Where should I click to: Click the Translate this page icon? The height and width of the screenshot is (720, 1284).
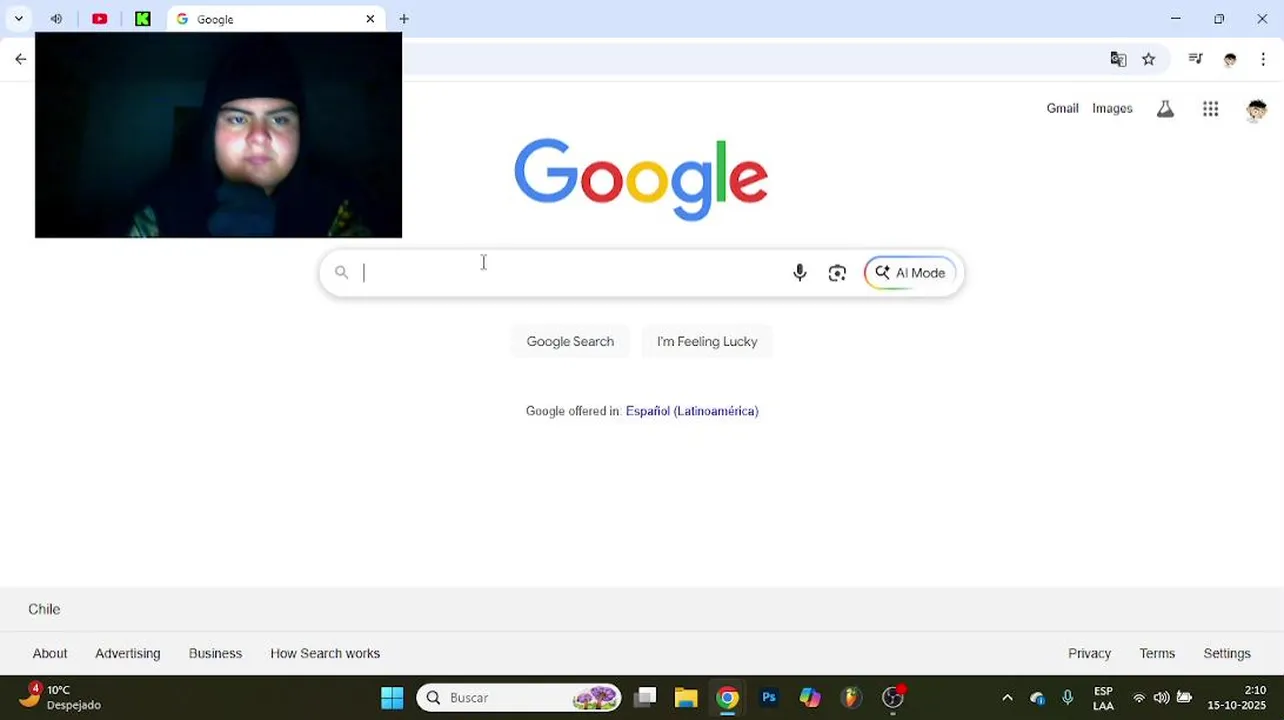(x=1118, y=59)
